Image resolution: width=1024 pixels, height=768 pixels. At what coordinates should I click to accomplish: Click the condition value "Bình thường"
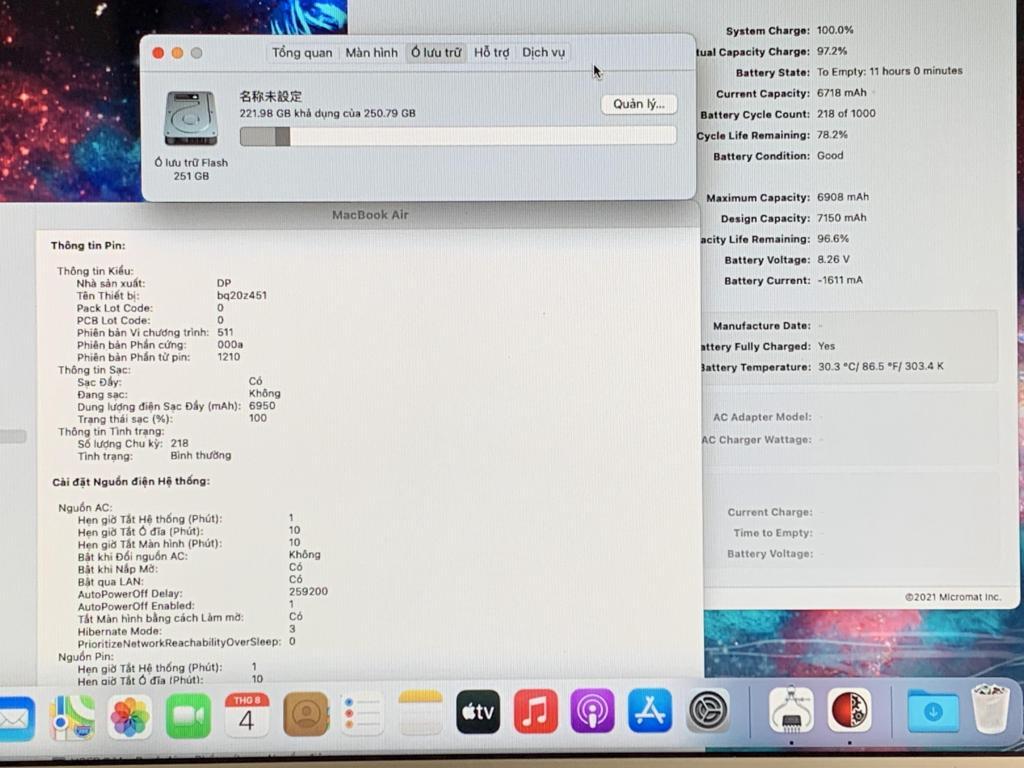(x=200, y=455)
